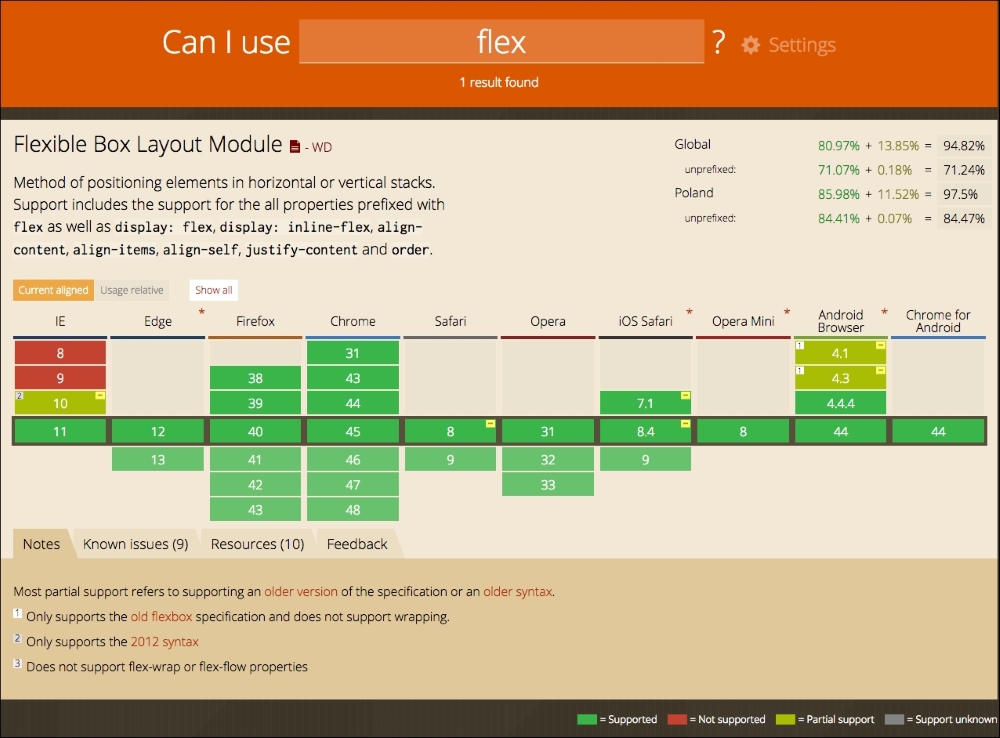Enable the Current aligned view
This screenshot has height=738, width=1000.
[54, 290]
